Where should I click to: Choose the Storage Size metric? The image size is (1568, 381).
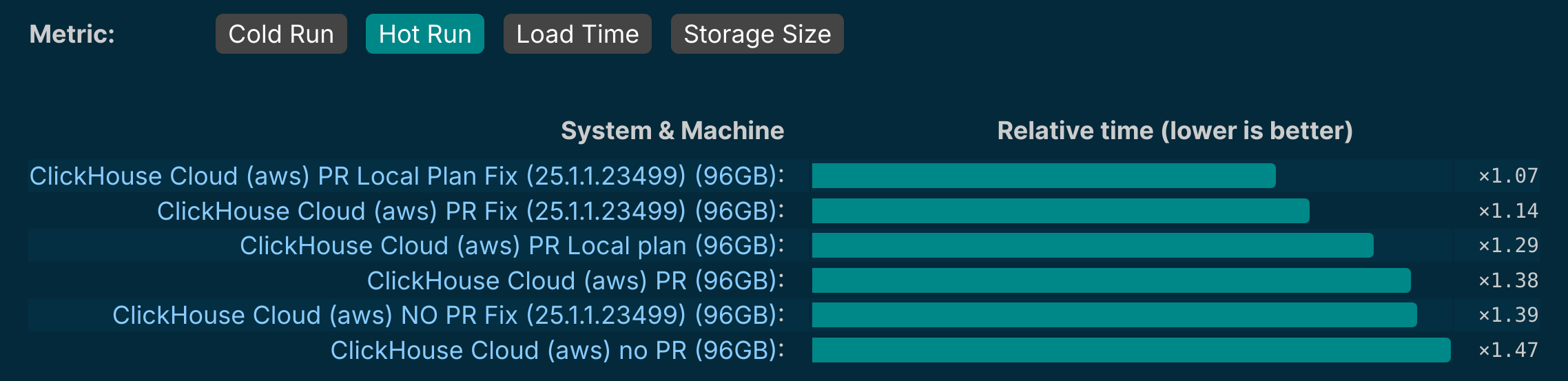click(757, 34)
